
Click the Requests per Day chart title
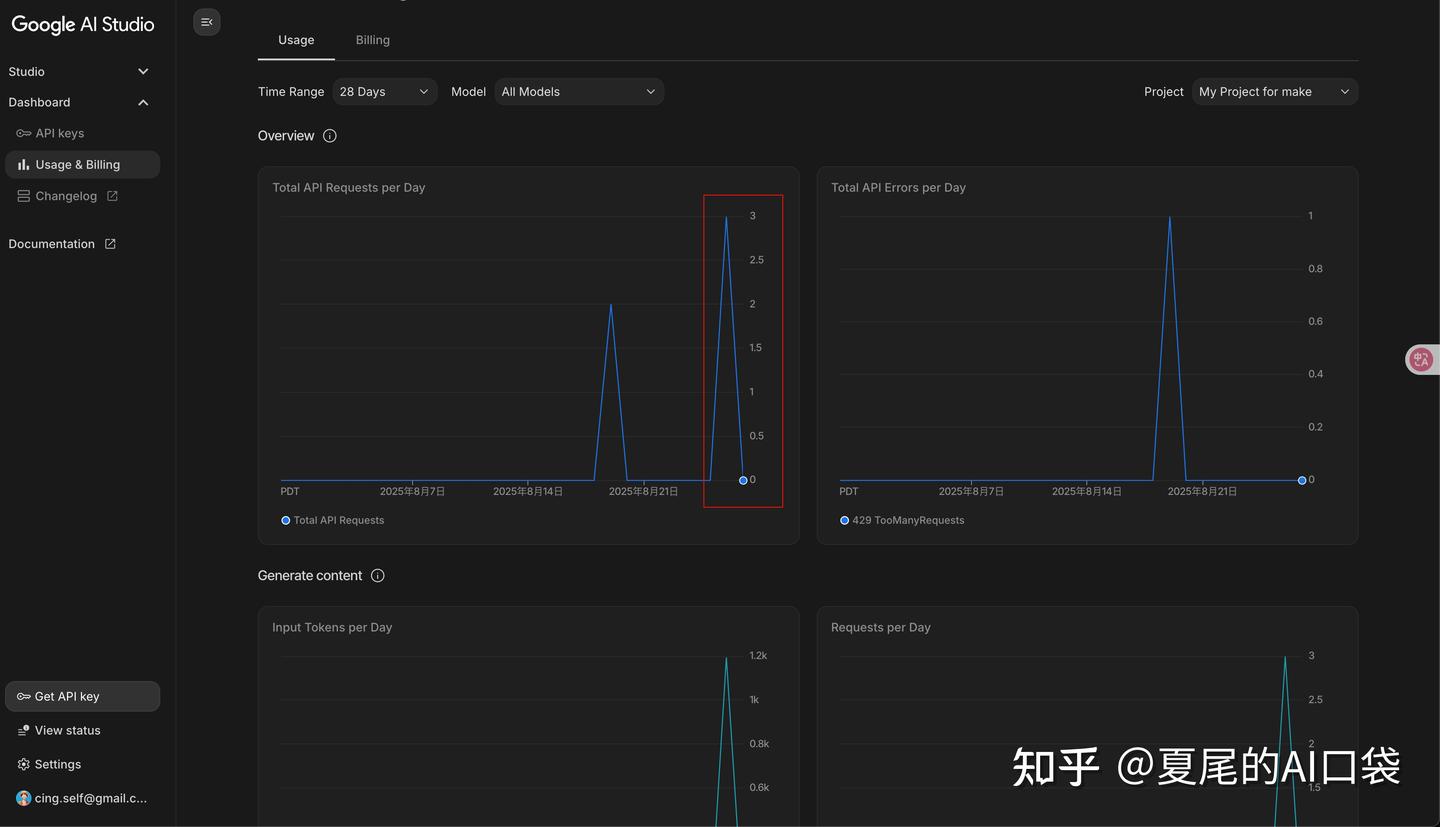pos(881,628)
